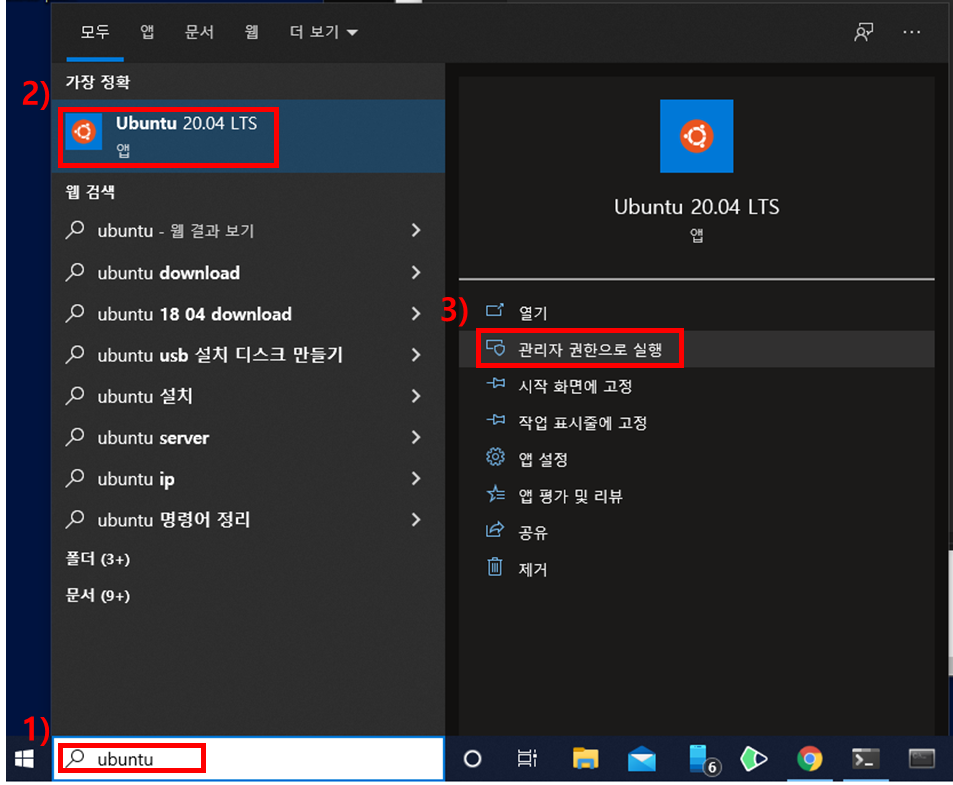Expand arrow for 'ubuntu usb 설치 디스크 만들기'
953x785 pixels.
point(416,355)
